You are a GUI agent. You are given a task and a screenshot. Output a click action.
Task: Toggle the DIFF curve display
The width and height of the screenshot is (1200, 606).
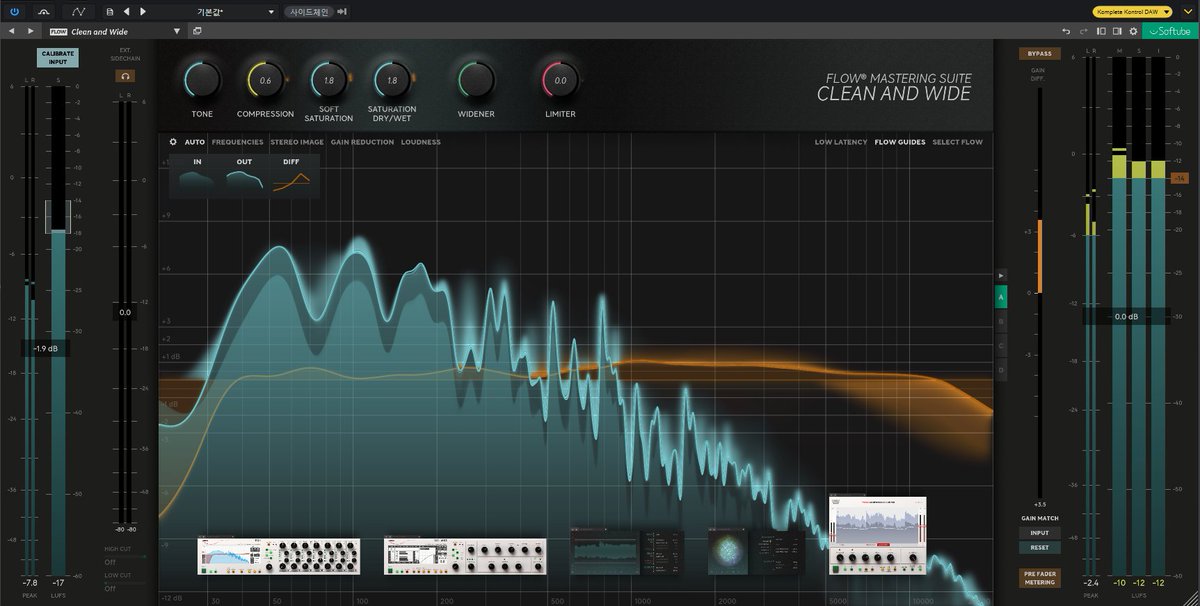[291, 175]
